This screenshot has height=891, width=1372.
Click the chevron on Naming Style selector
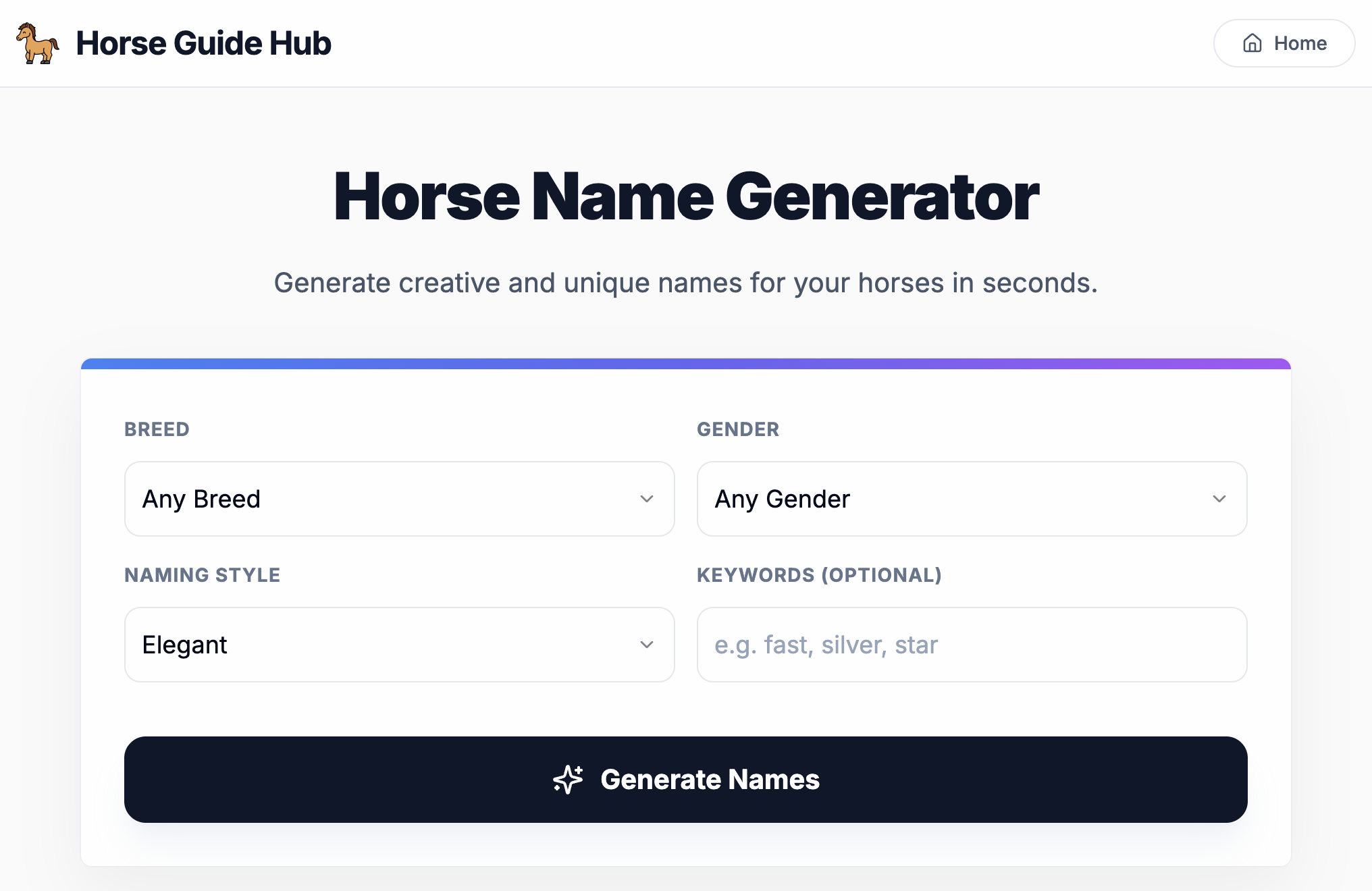point(647,645)
